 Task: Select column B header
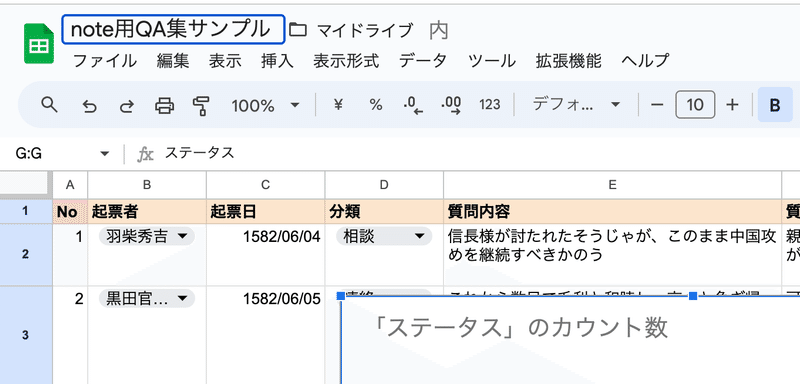point(147,185)
